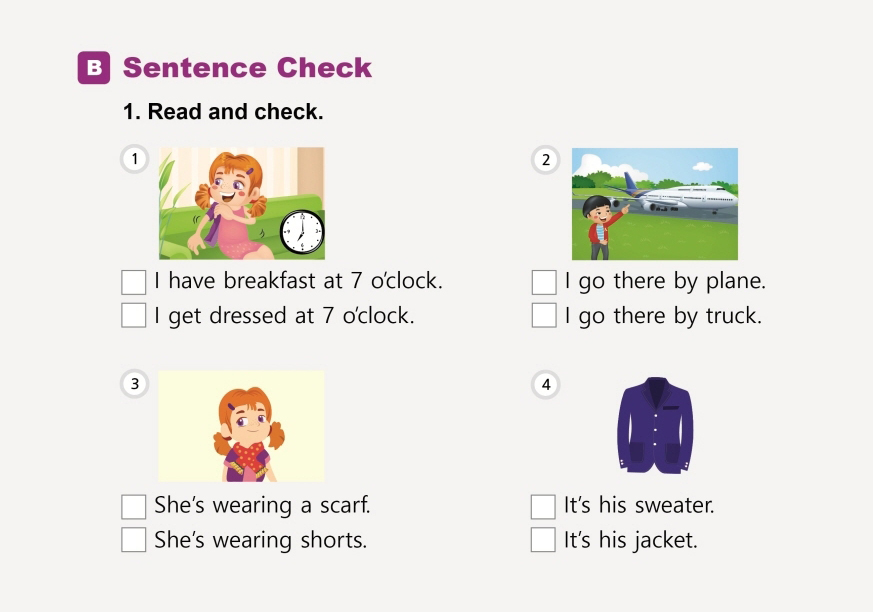Viewport: 873px width, 612px height.
Task: Click the number 1 circle badge
Action: [134, 159]
